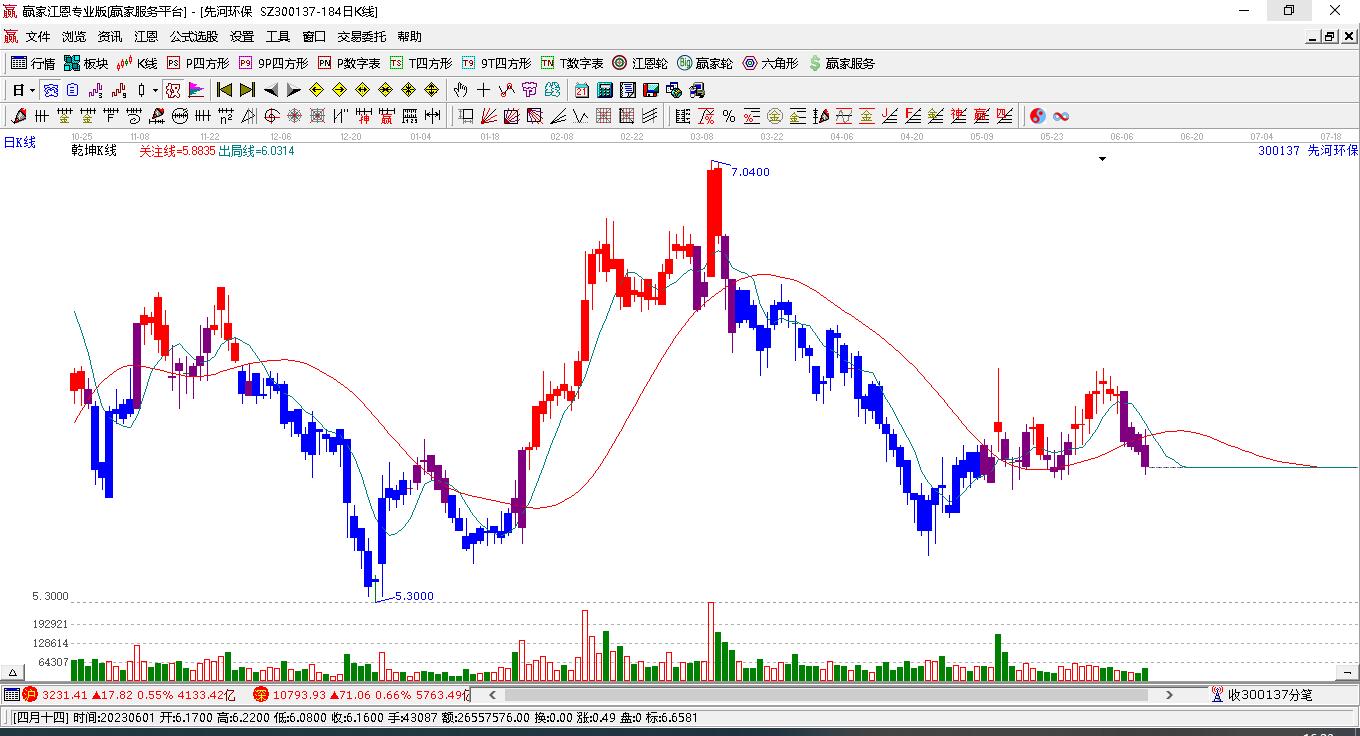Click the 深 10793.93 index in status bar
This screenshot has height=736, width=1360.
pos(361,694)
